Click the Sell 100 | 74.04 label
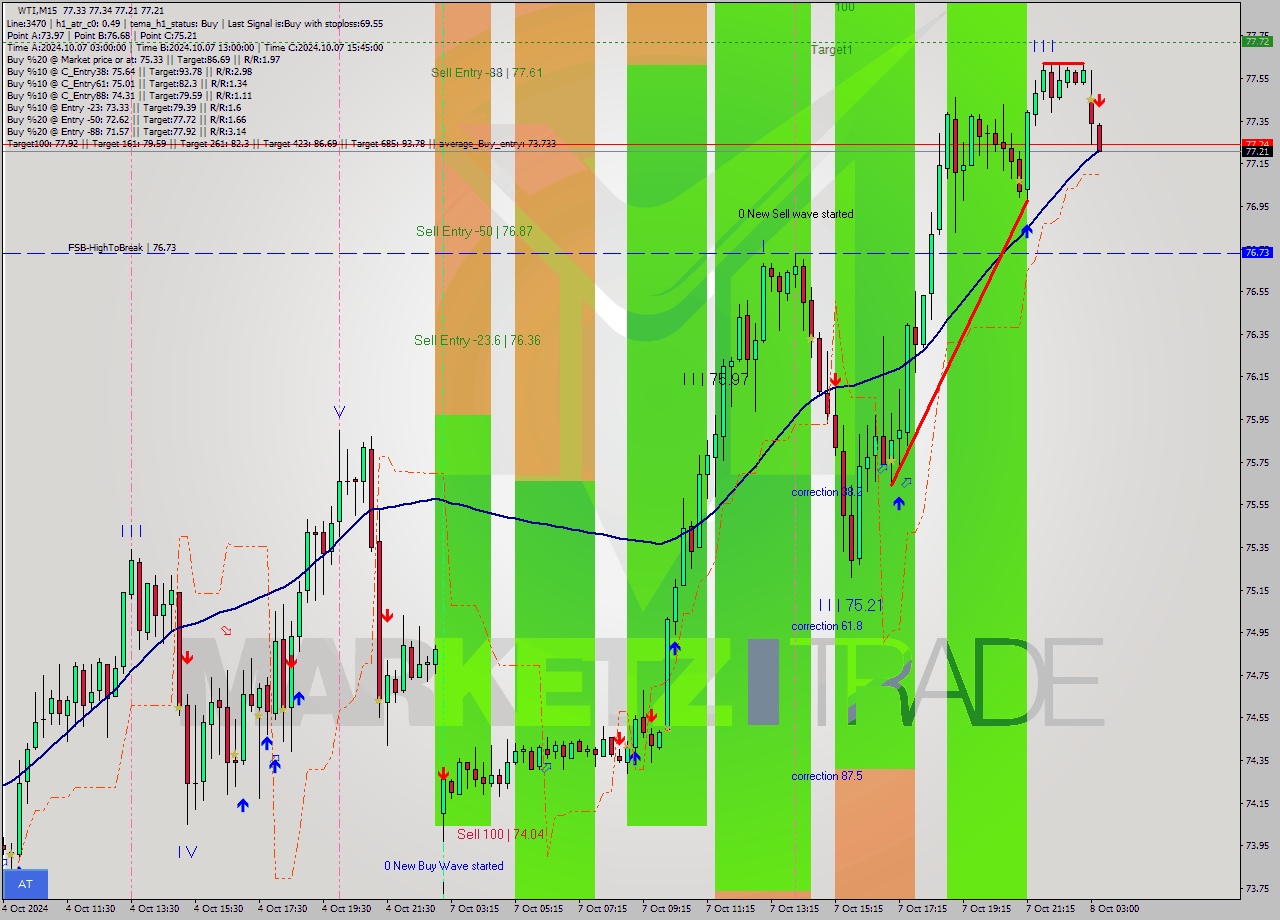This screenshot has width=1280, height=920. click(x=500, y=834)
